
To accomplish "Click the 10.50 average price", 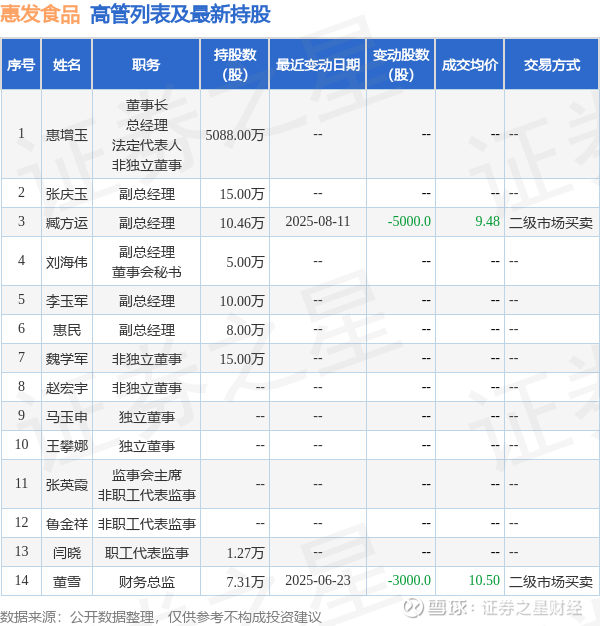I will coord(484,580).
